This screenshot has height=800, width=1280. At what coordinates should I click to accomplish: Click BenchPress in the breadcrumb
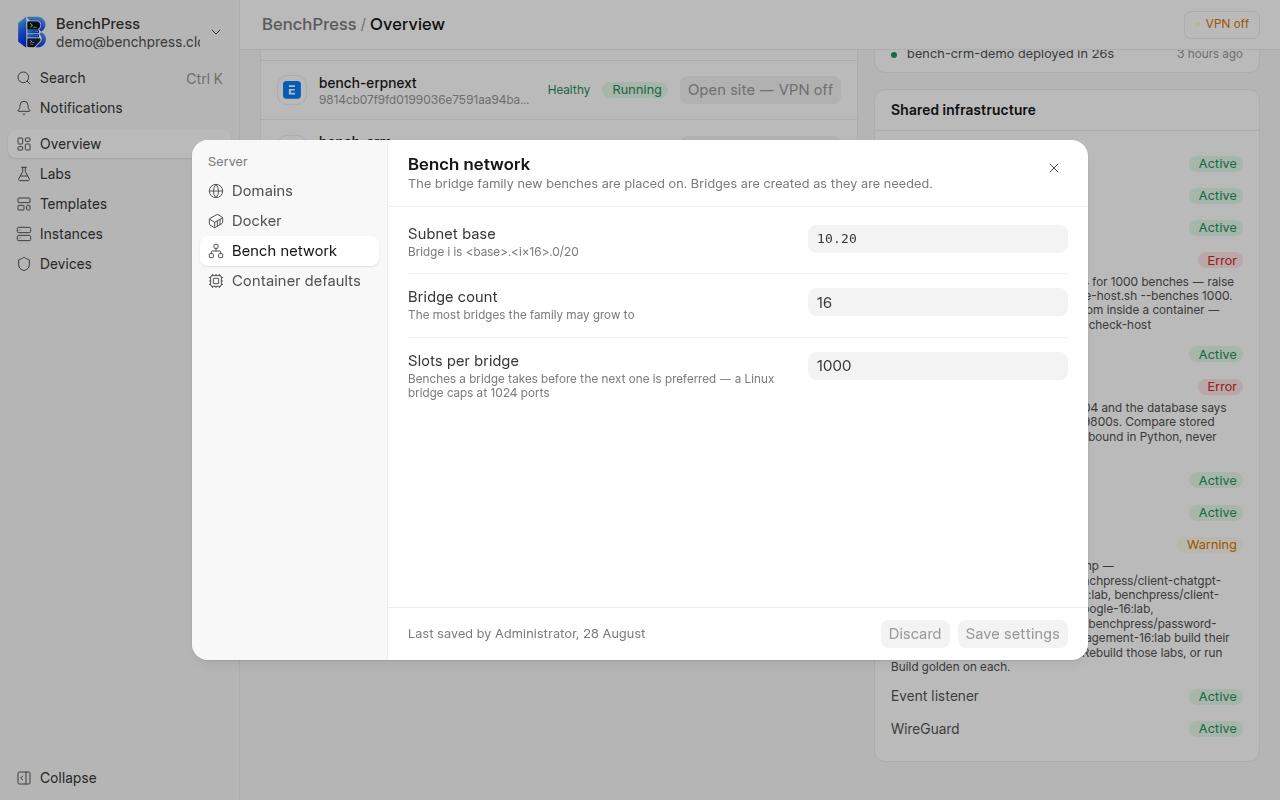pos(309,24)
